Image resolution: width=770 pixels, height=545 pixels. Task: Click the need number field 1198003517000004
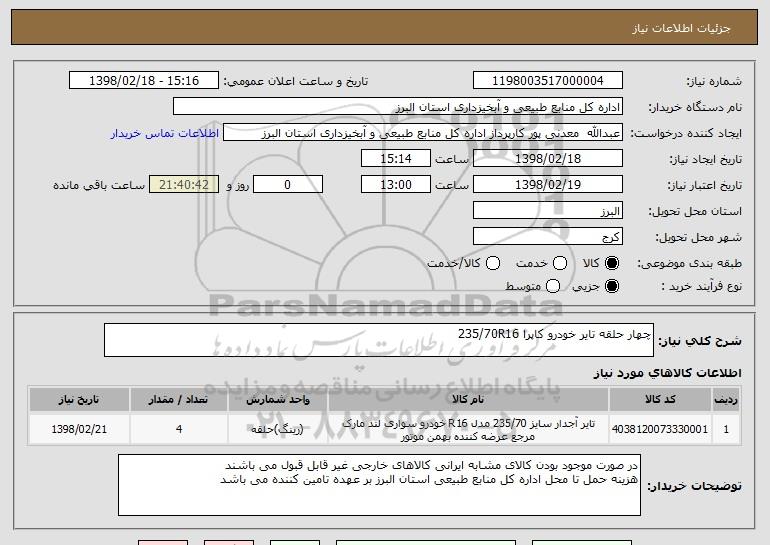click(x=548, y=81)
